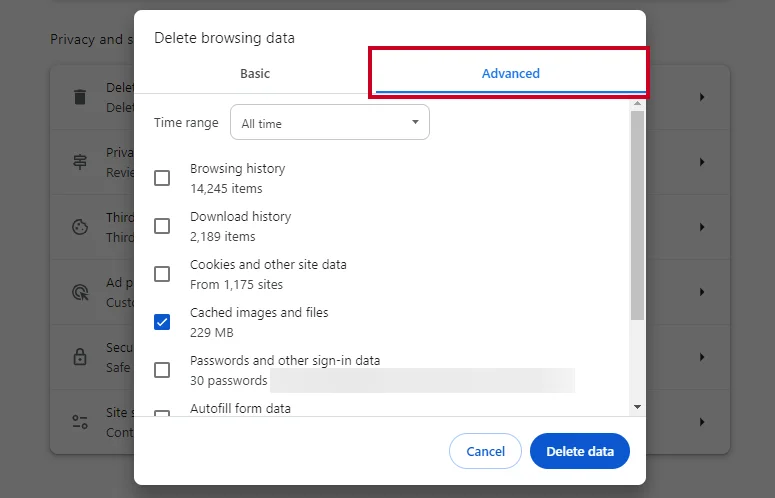This screenshot has height=498, width=775.
Task: Click the ad privacy cursor icon
Action: coord(80,292)
